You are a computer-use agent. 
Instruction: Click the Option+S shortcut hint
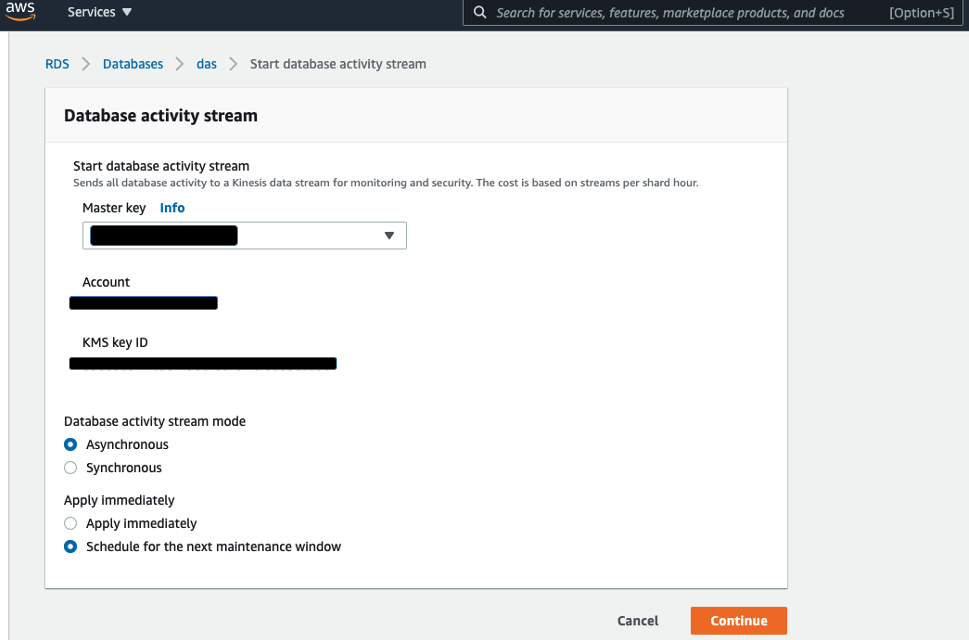(x=920, y=13)
